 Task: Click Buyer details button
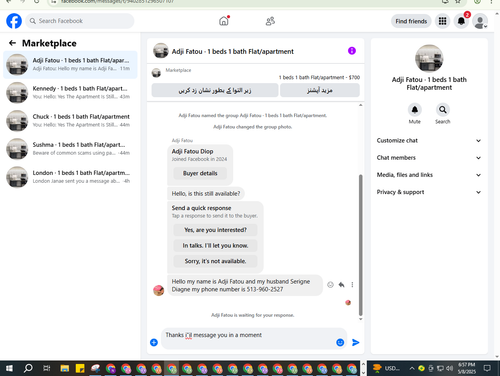[x=200, y=173]
